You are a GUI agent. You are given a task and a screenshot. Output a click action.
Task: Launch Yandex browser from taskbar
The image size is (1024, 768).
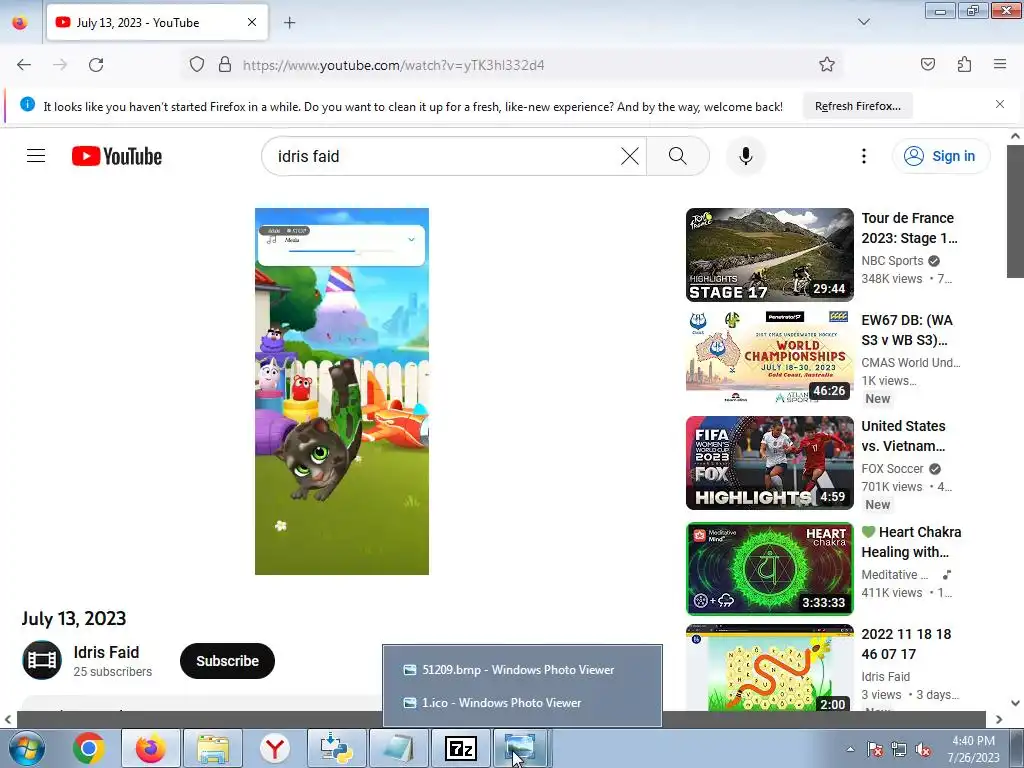(274, 748)
